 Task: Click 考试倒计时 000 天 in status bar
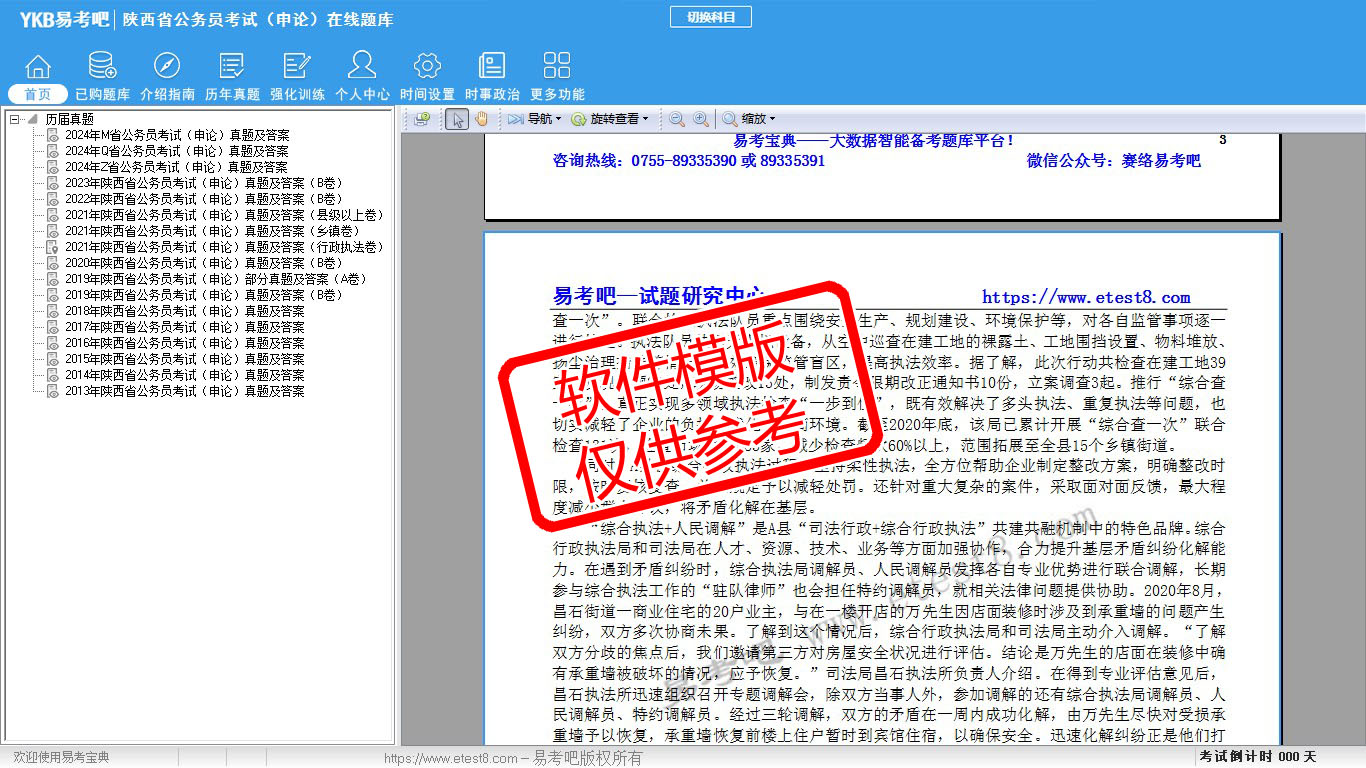[1258, 757]
